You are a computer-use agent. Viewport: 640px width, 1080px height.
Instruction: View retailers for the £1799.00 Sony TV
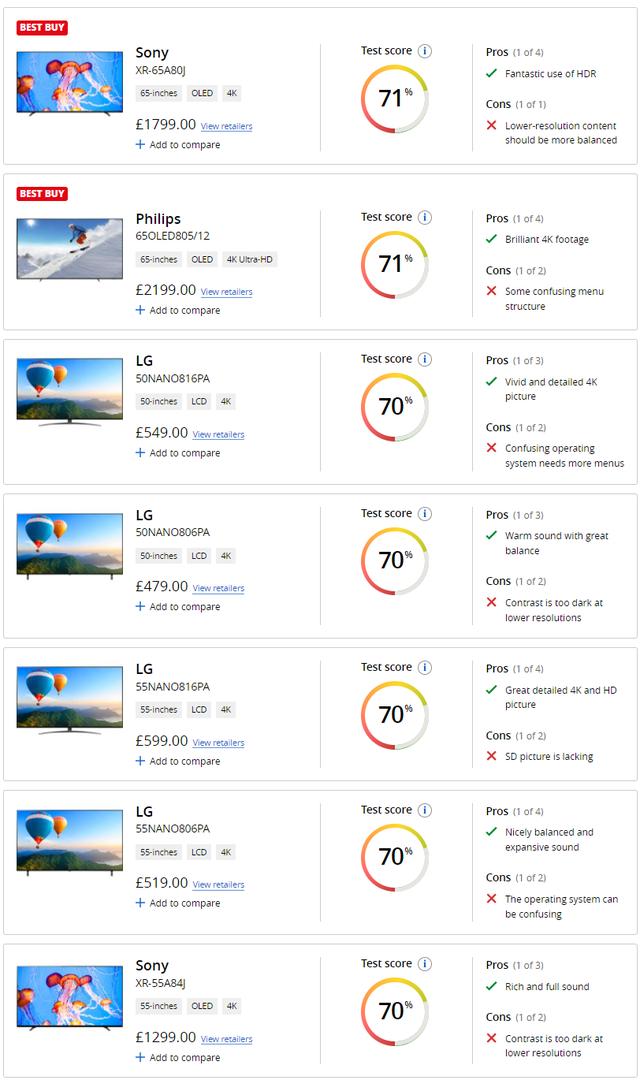(x=227, y=126)
